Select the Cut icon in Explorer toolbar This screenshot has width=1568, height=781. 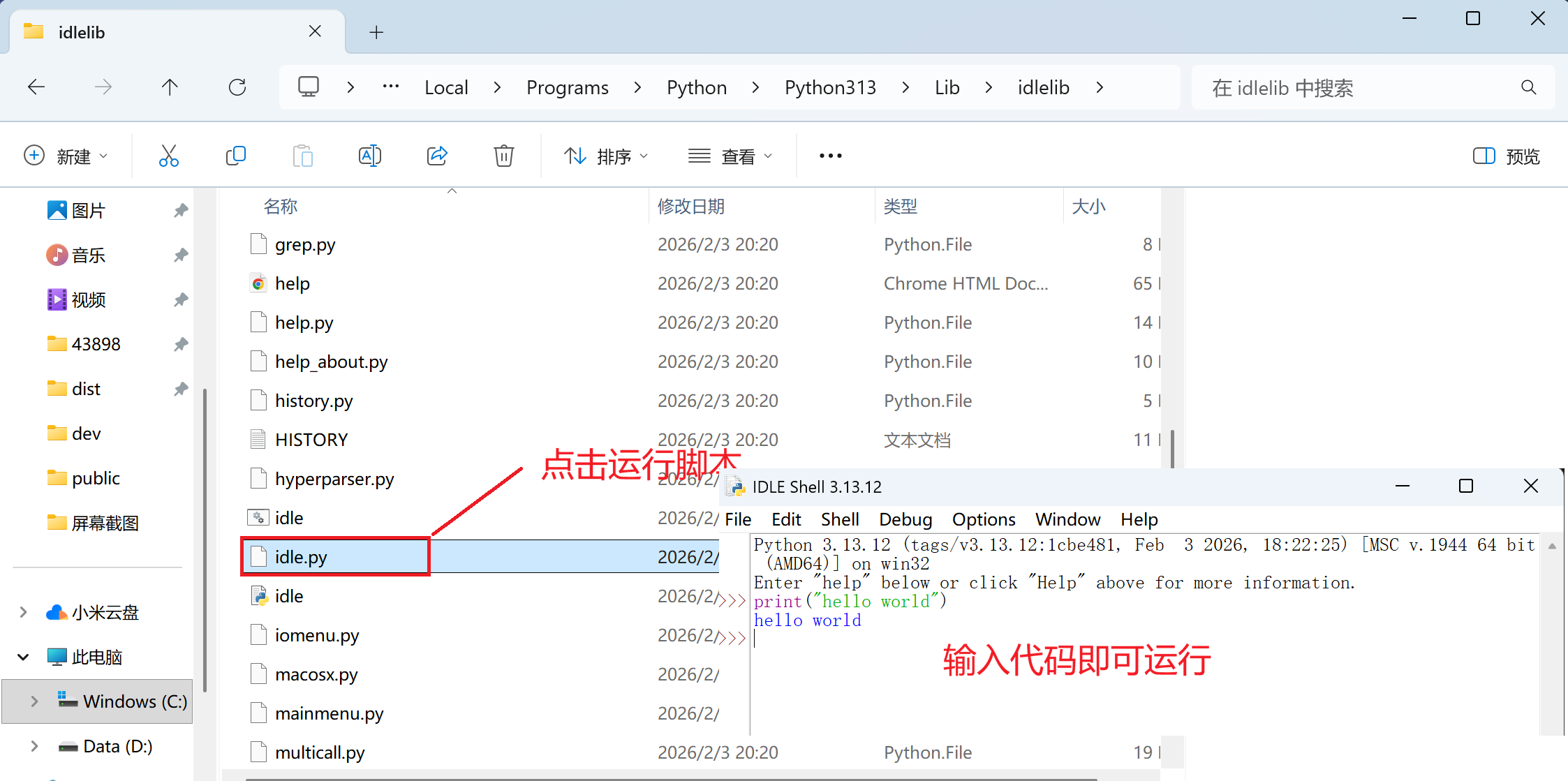pyautogui.click(x=169, y=156)
